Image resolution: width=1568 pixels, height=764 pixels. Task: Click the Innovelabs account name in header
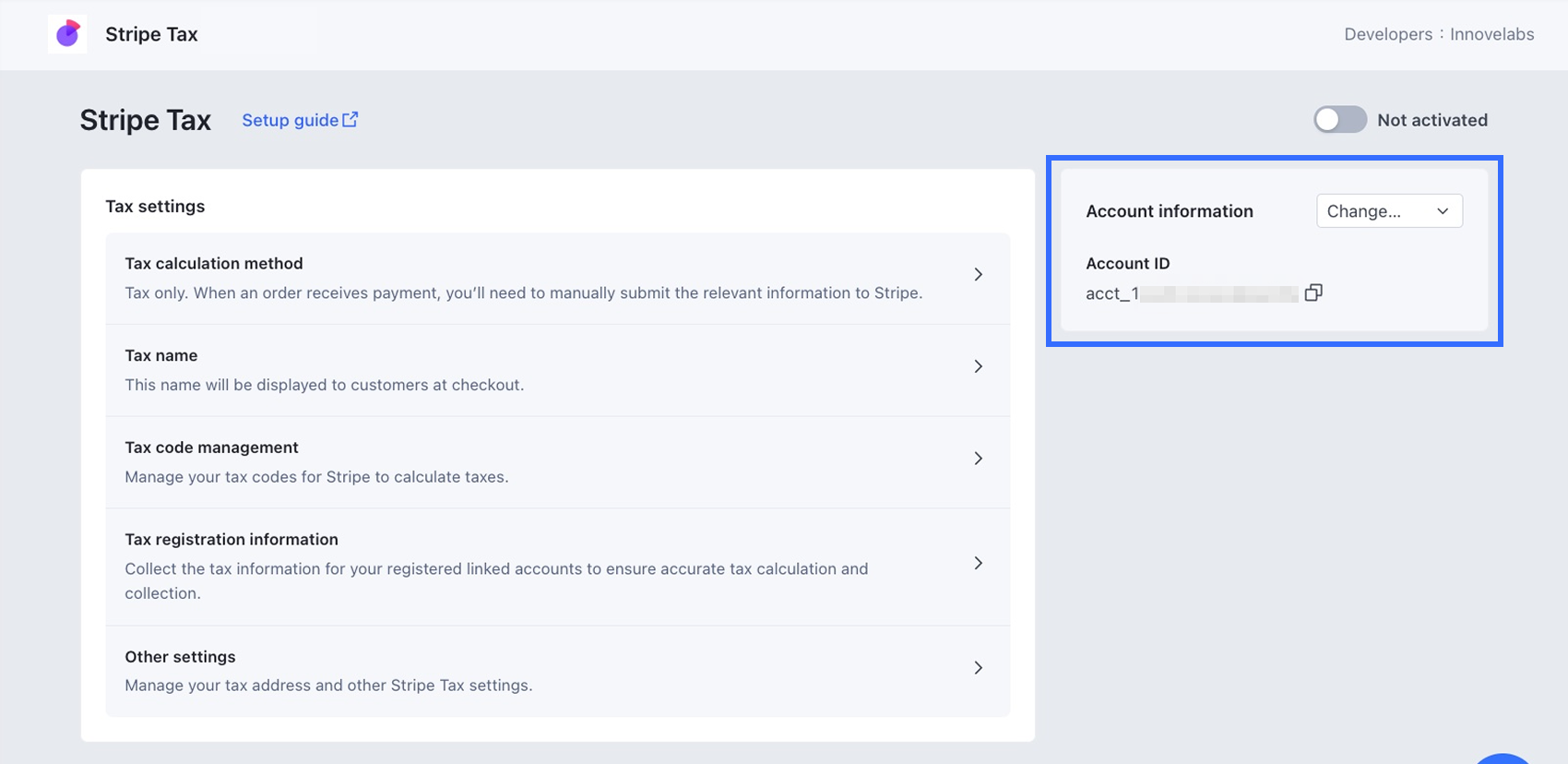[1491, 34]
